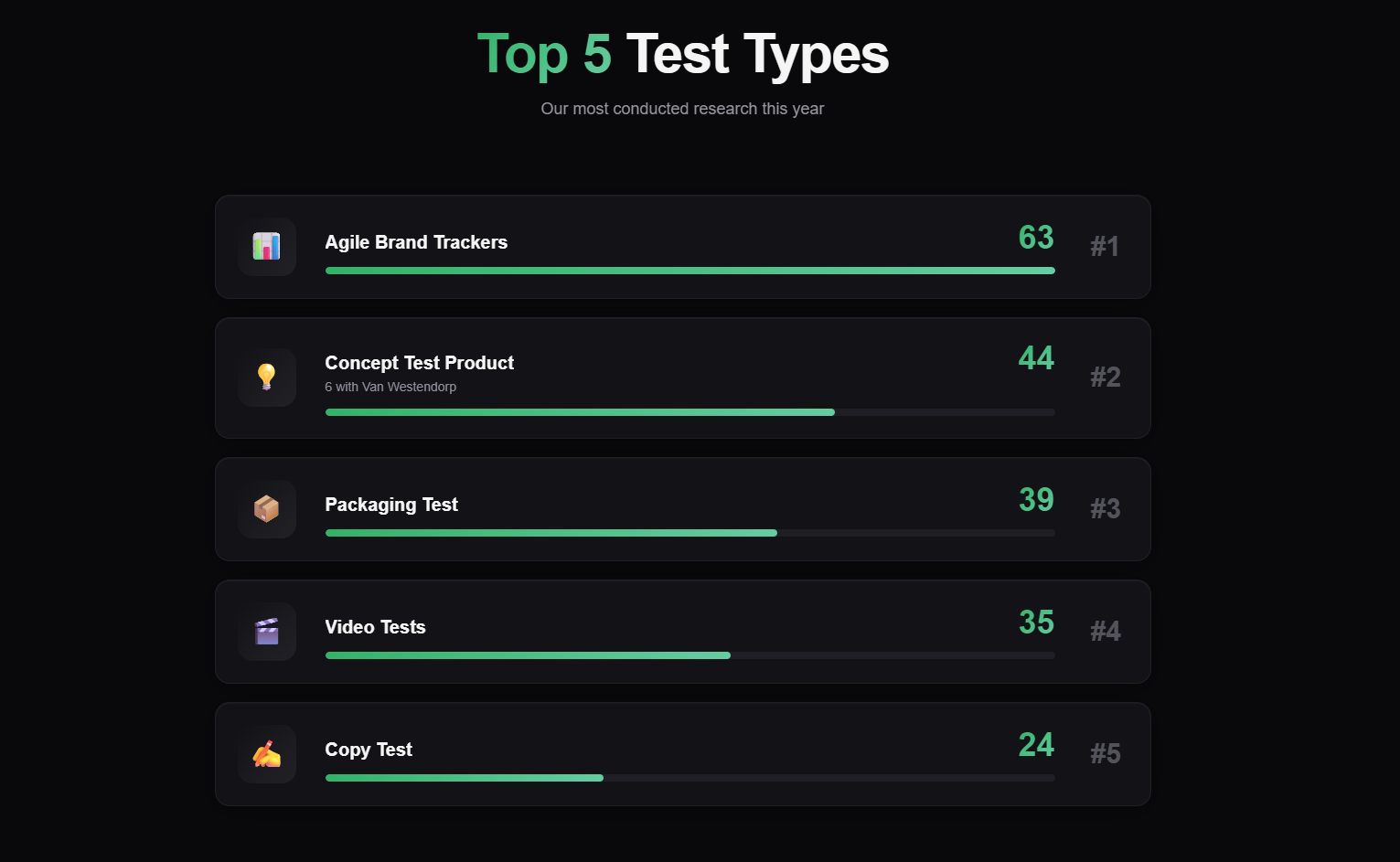
Task: Click the writing hand Copy Test icon
Action: click(x=266, y=754)
